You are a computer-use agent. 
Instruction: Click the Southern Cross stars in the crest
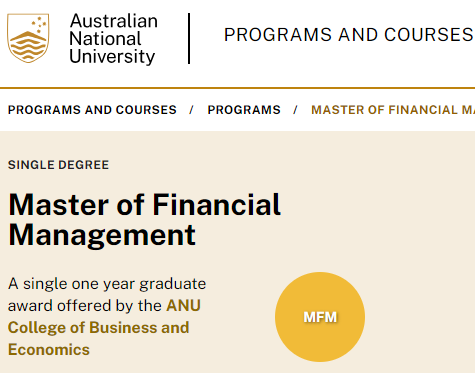(x=39, y=24)
